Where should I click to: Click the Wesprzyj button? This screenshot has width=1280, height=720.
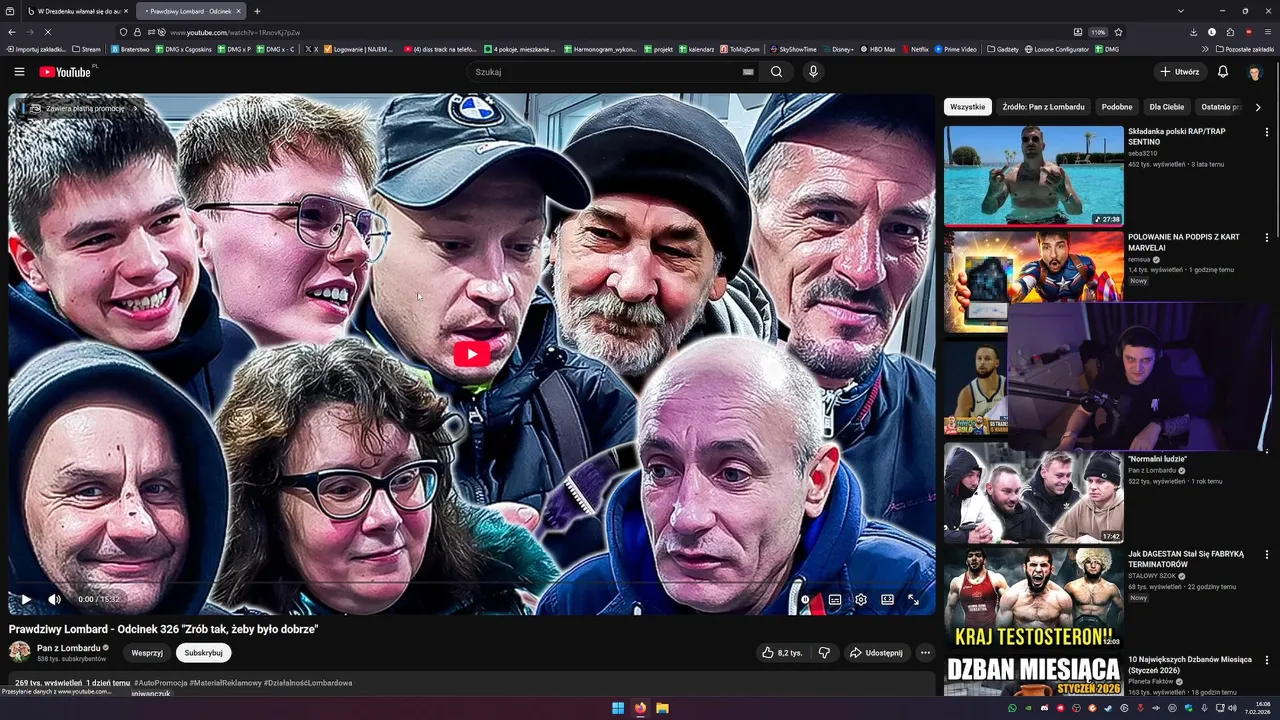(147, 653)
